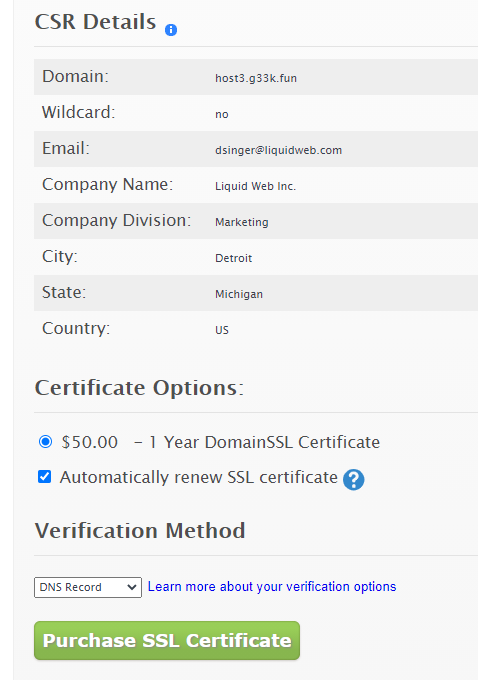Click Purchase SSL Certificate button
This screenshot has height=680, width=478.
(167, 641)
